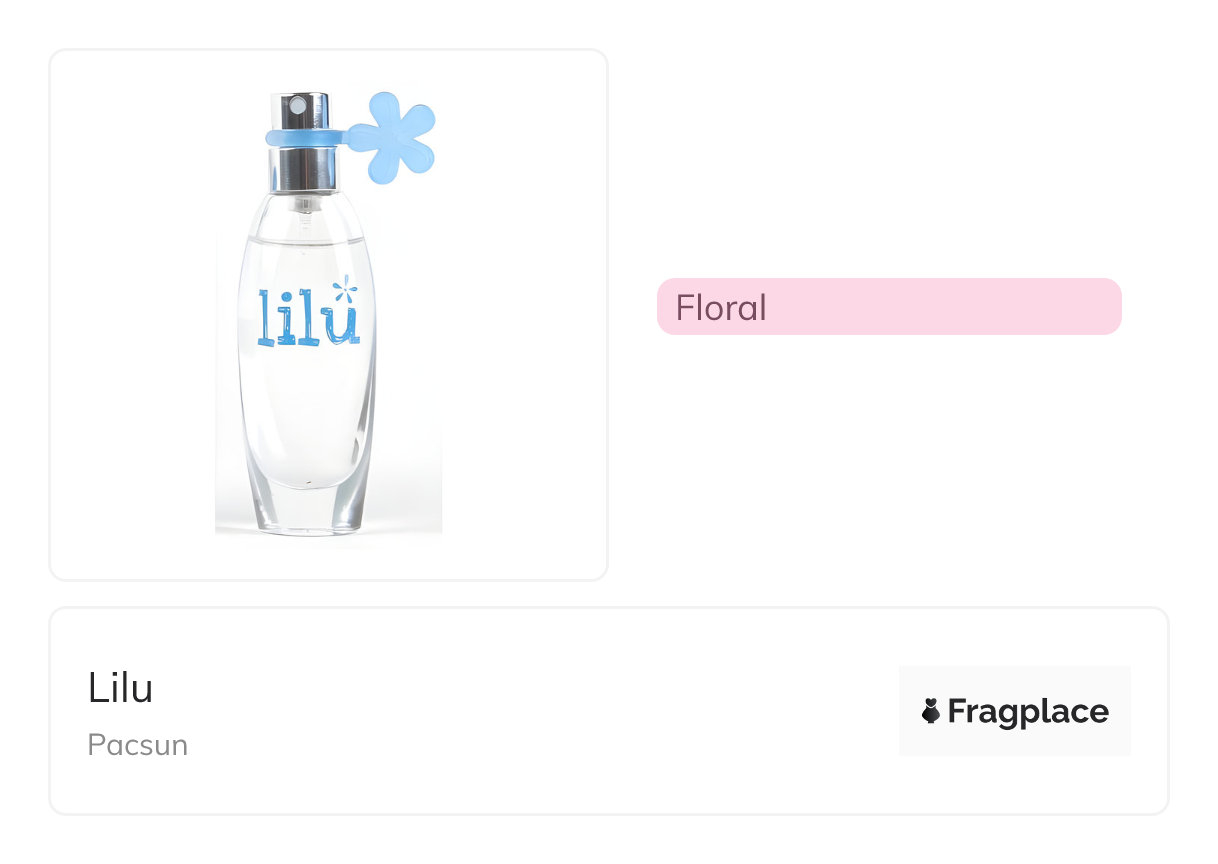Select the Floral scent tag
The image size is (1218, 864).
(x=888, y=306)
